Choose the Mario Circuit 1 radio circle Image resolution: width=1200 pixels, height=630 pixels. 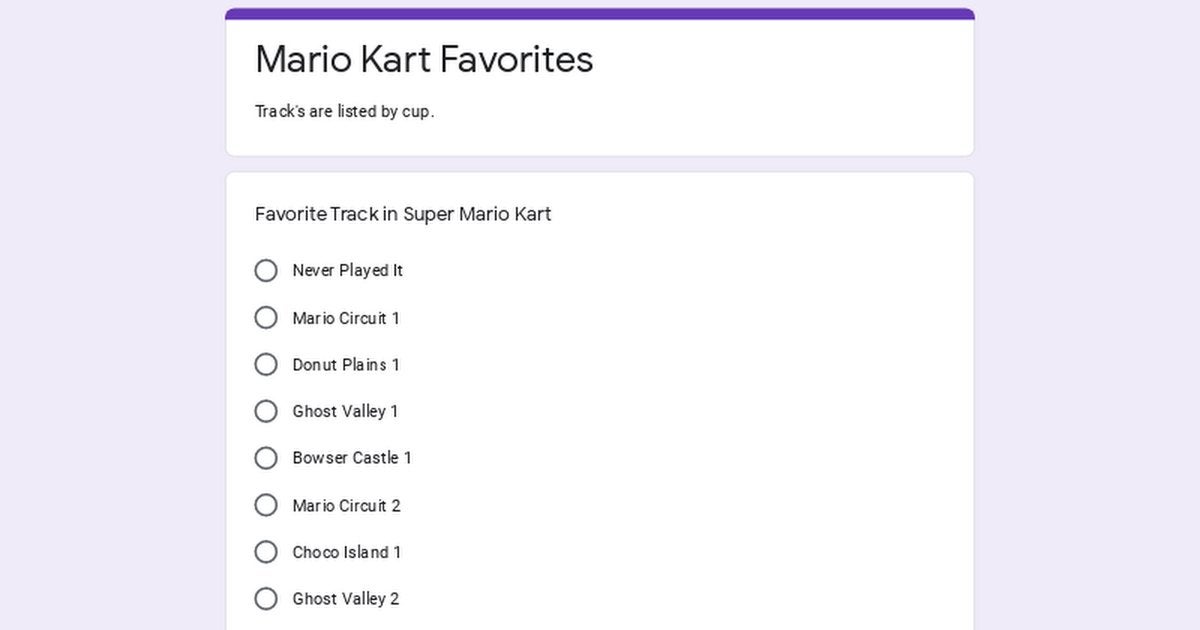tap(266, 318)
